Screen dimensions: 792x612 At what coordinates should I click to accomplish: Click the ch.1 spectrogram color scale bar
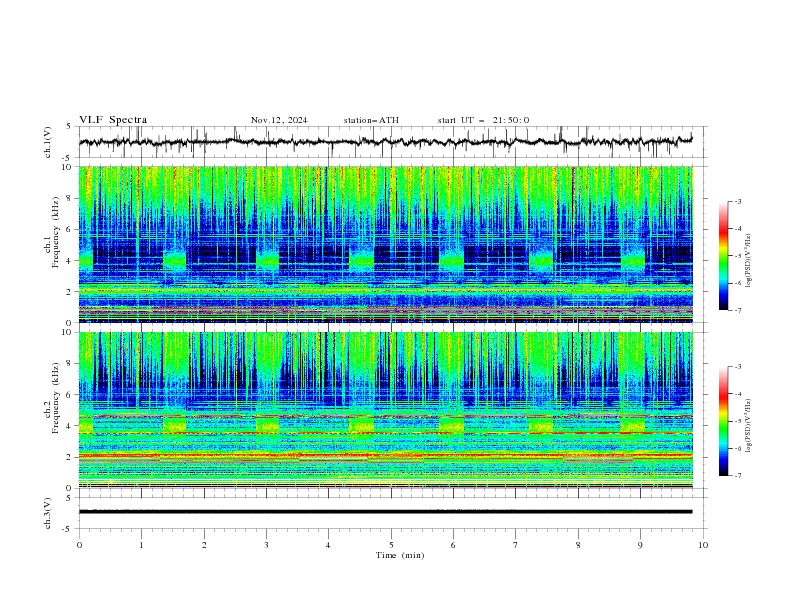pyautogui.click(x=723, y=255)
